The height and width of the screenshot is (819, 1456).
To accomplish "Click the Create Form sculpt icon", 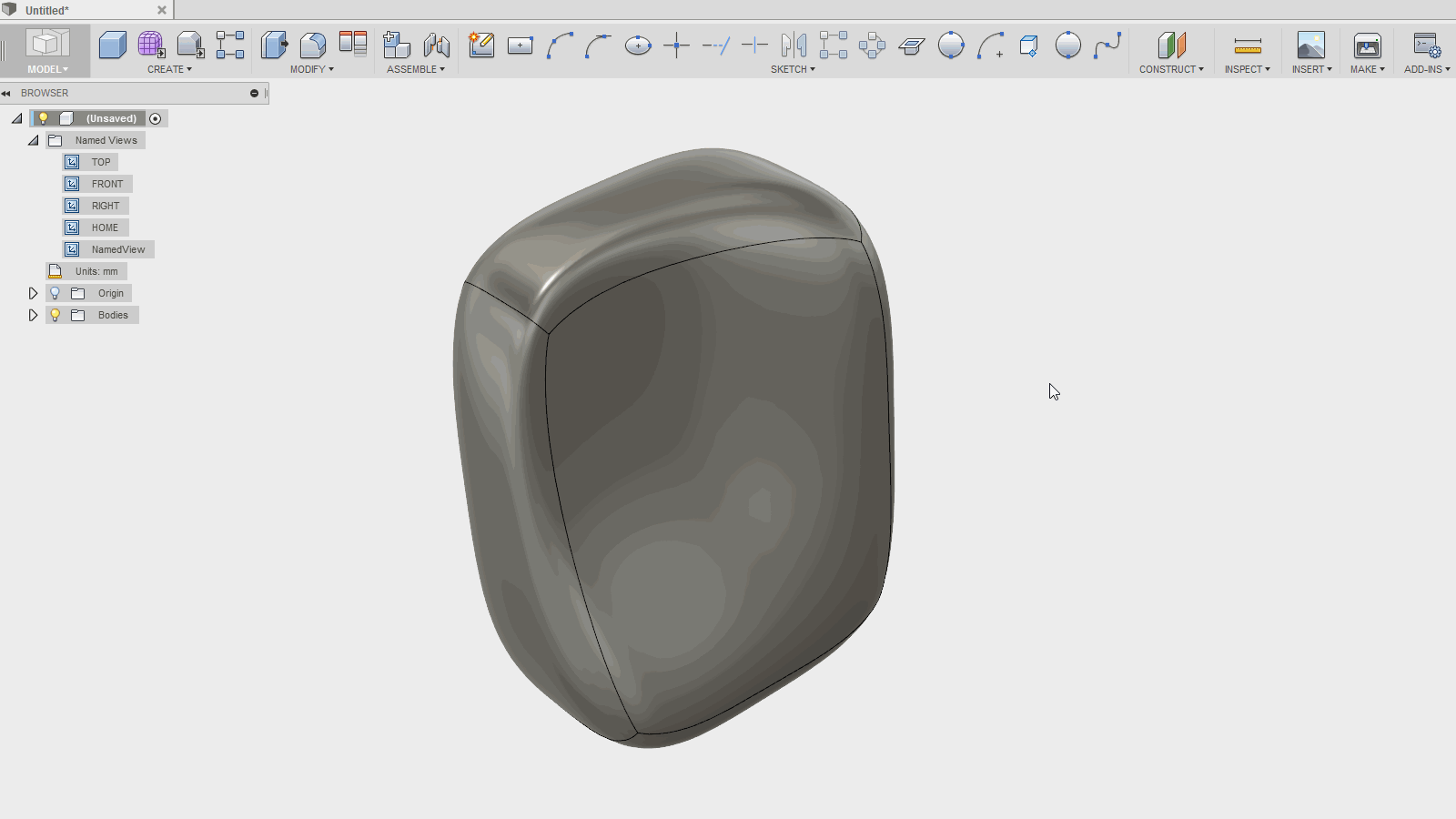I will click(151, 45).
